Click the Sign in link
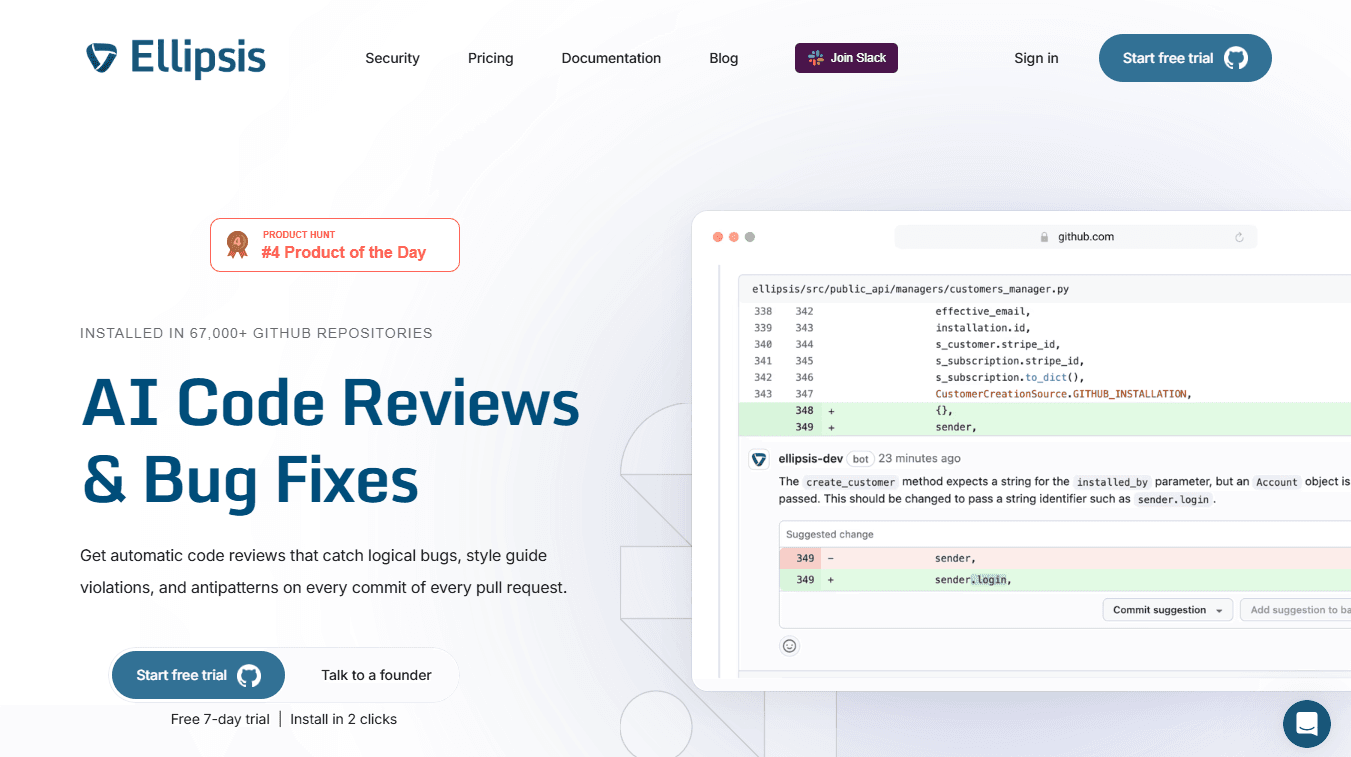Image resolution: width=1351 pixels, height=757 pixels. pos(1036,58)
